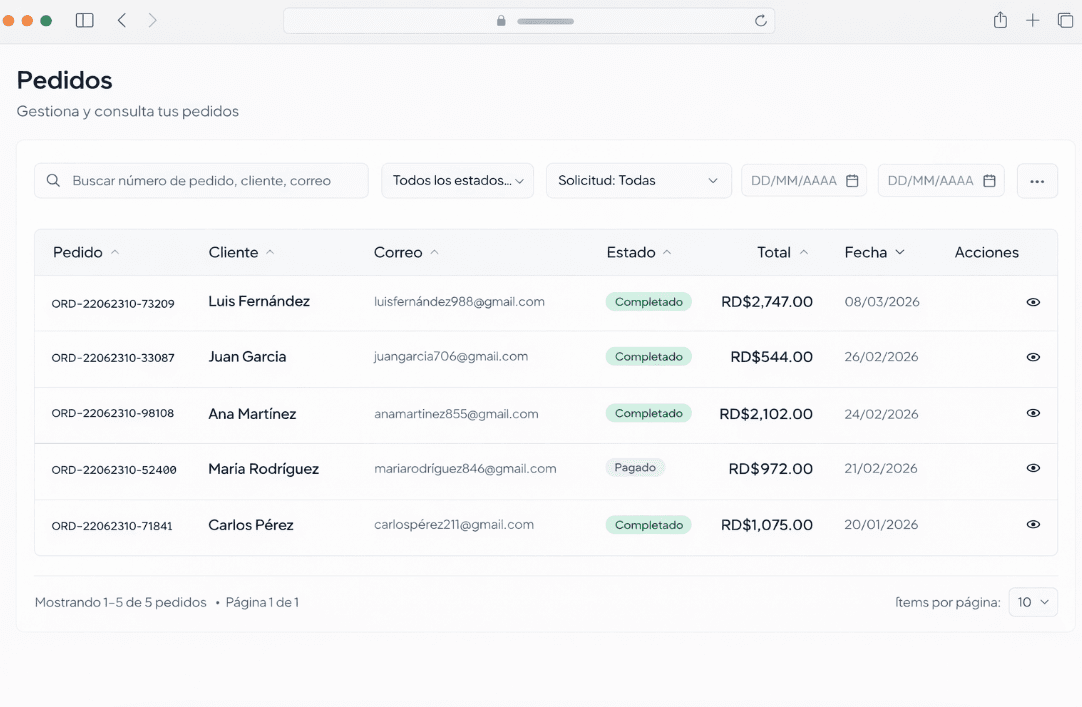Click the Pedidos page heading
The height and width of the screenshot is (707, 1082).
pyautogui.click(x=64, y=80)
